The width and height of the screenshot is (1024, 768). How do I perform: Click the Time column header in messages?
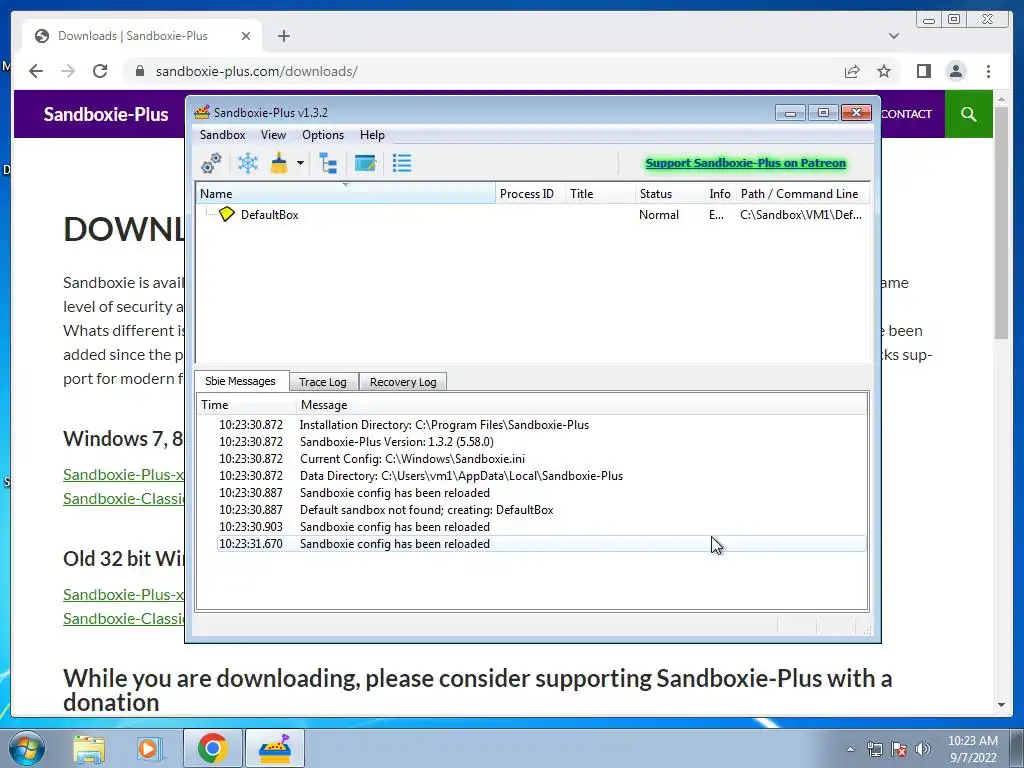247,405
